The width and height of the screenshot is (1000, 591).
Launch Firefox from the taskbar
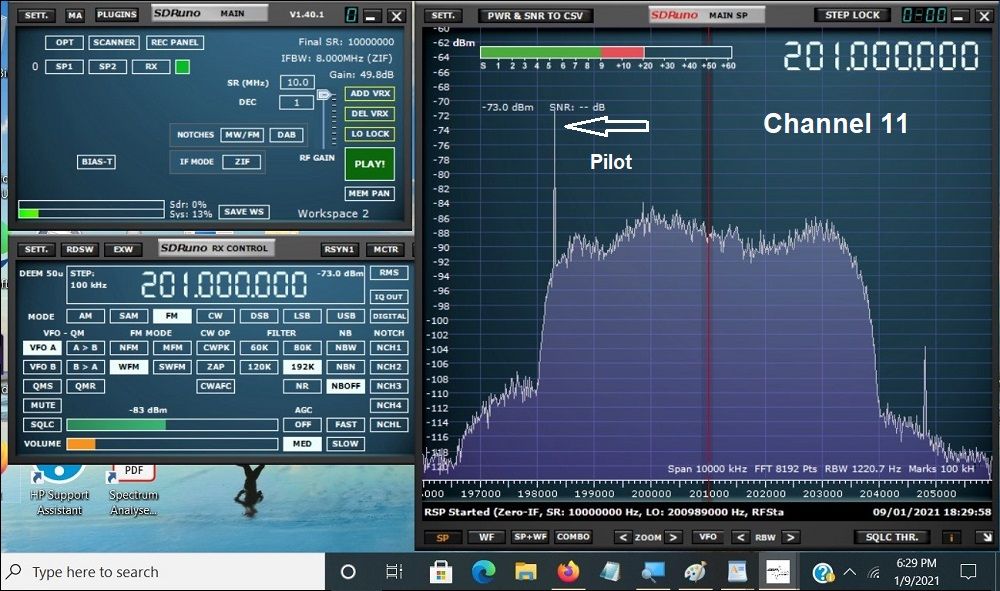(x=568, y=572)
